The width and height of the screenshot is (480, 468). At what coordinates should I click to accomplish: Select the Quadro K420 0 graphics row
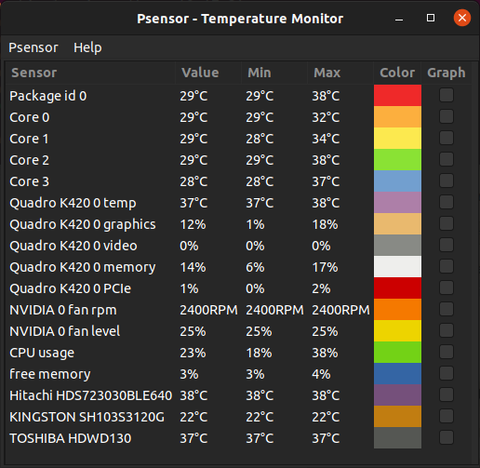click(238, 224)
